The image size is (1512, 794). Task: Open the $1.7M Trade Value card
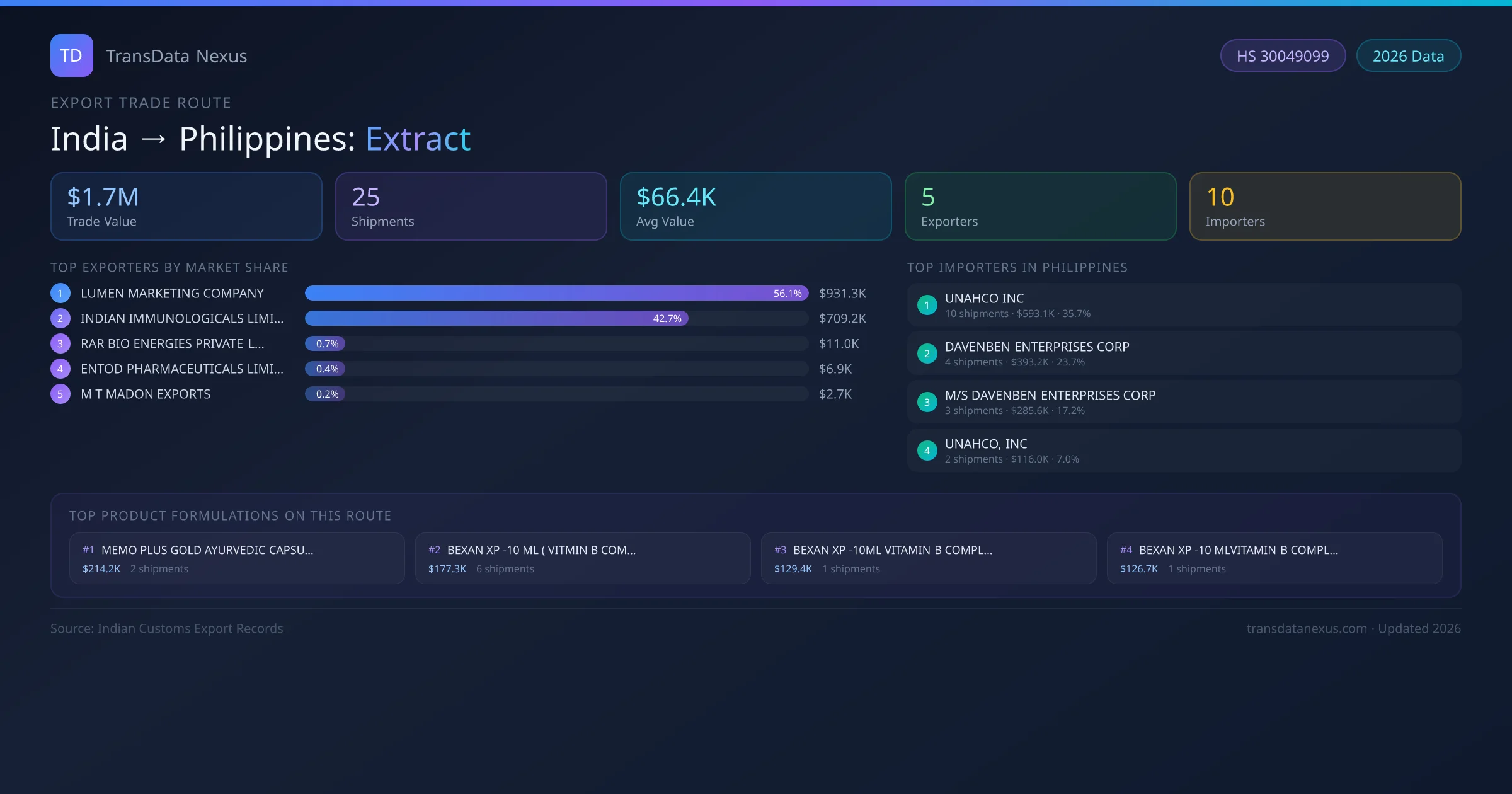click(x=186, y=207)
